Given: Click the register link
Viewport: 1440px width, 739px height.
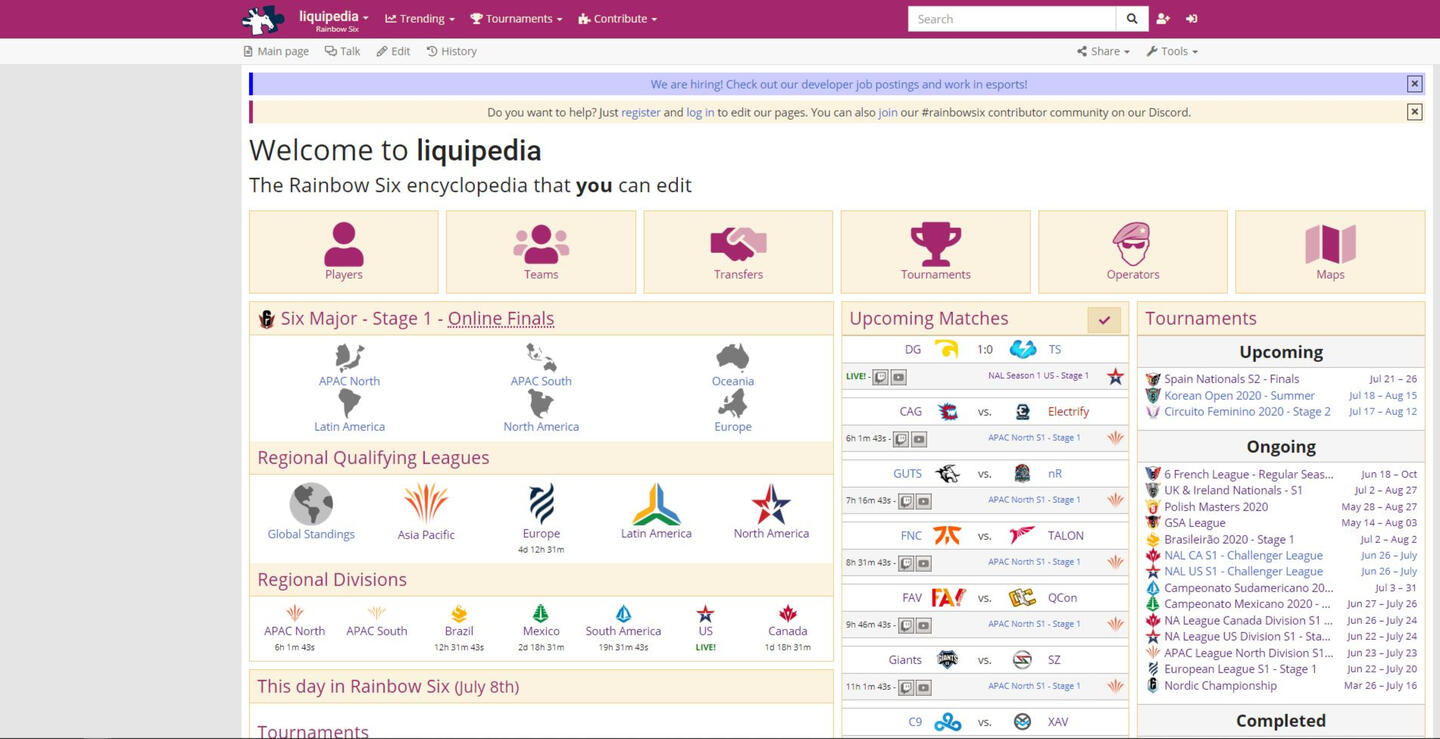Looking at the screenshot, I should coord(640,112).
